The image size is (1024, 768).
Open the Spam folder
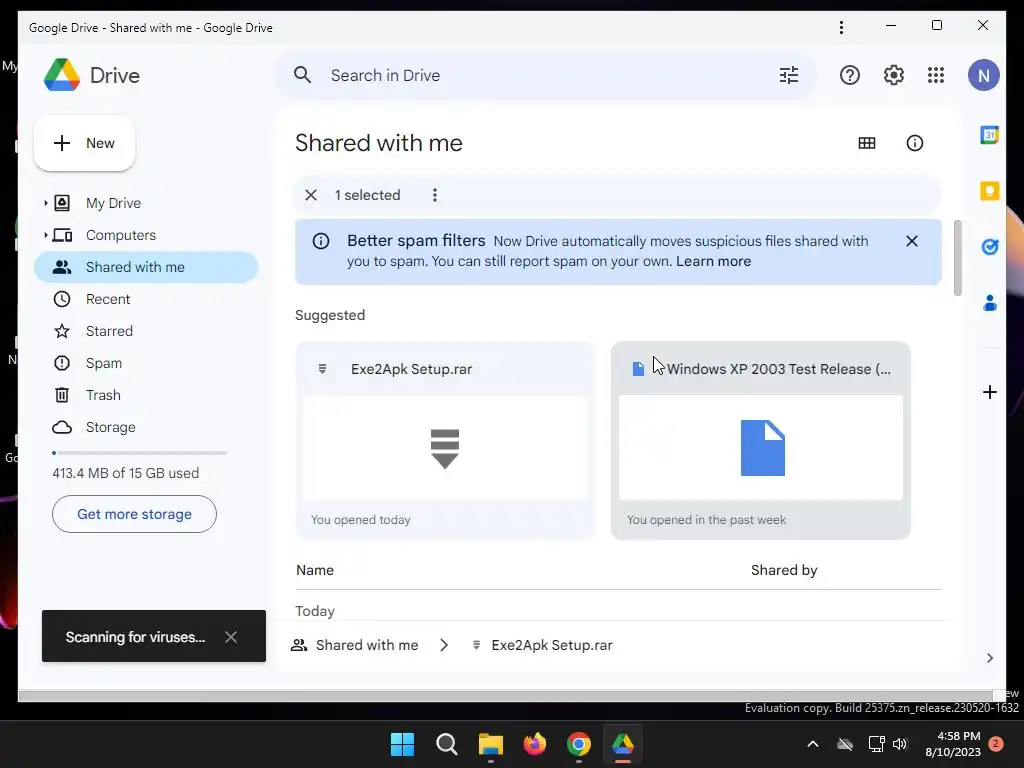coord(104,363)
